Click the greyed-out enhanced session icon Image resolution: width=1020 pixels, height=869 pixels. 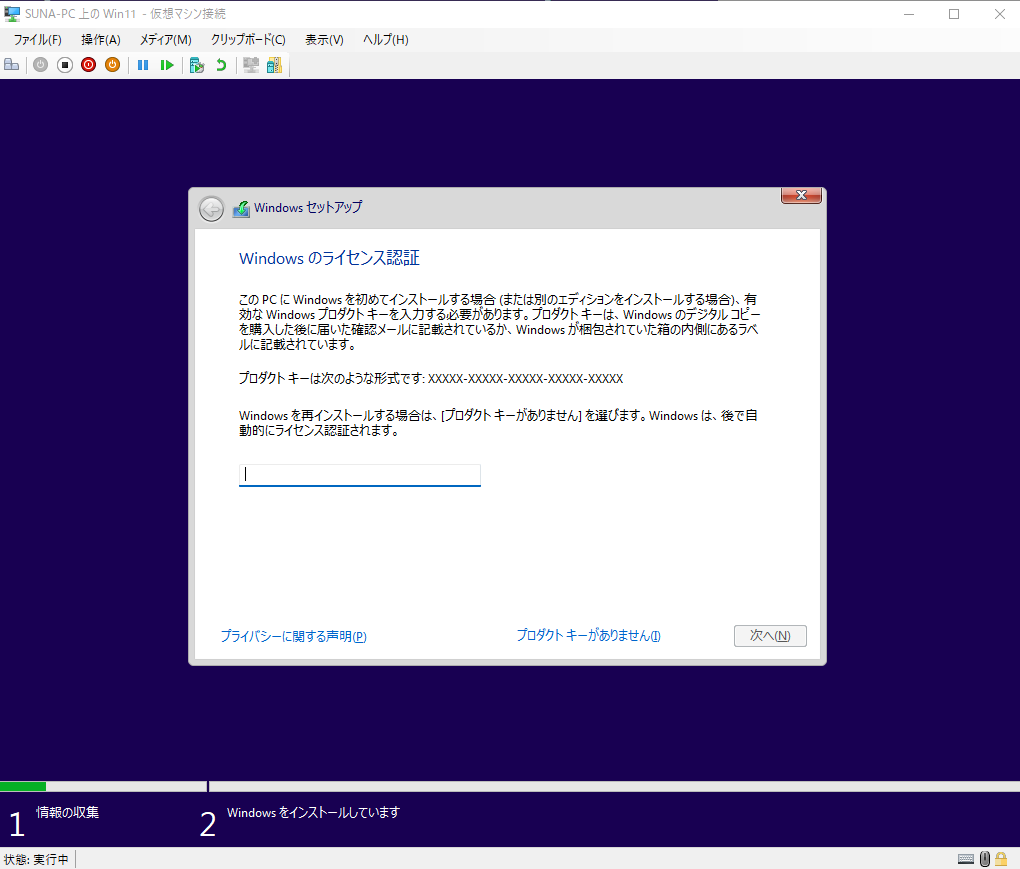click(x=251, y=64)
